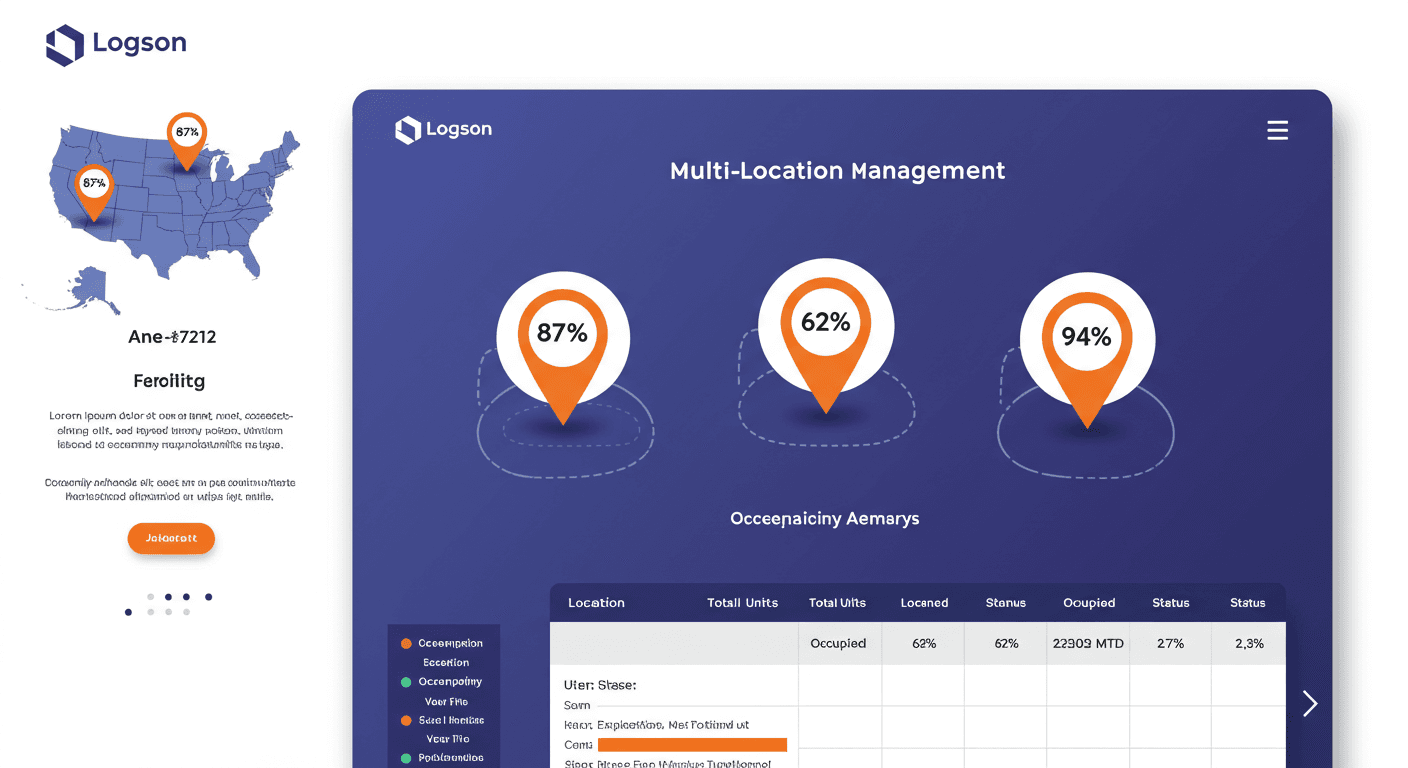
Task: Go to next slide with right chevron arrow
Action: point(1311,704)
